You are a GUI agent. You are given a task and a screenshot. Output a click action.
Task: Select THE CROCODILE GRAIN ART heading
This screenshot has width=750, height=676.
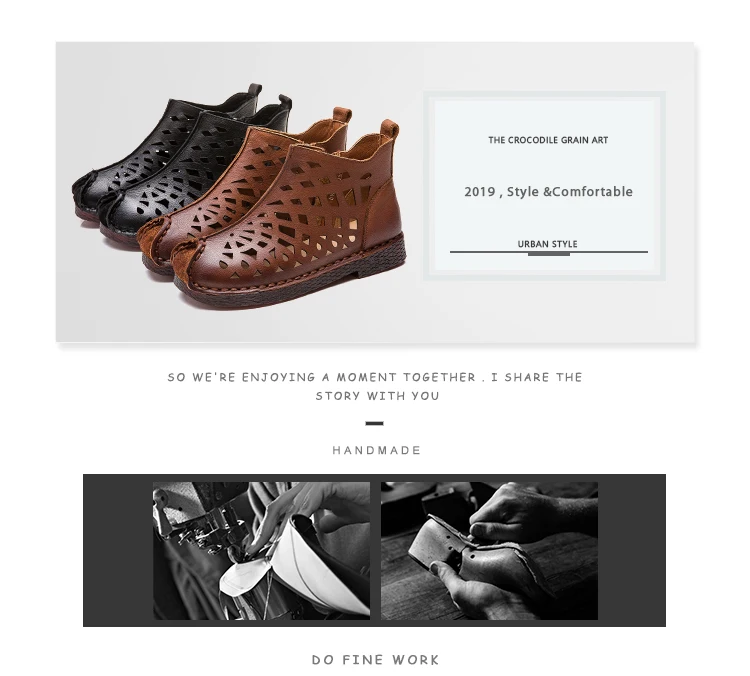point(548,140)
